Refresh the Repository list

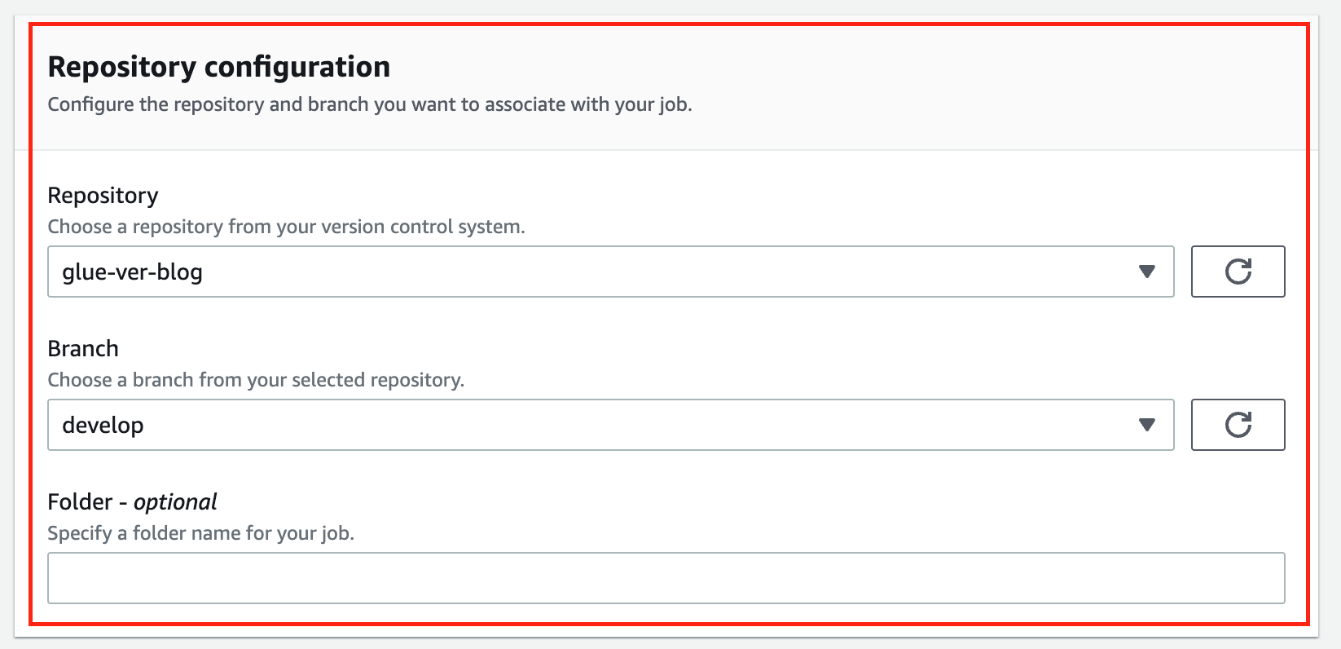pos(1237,272)
